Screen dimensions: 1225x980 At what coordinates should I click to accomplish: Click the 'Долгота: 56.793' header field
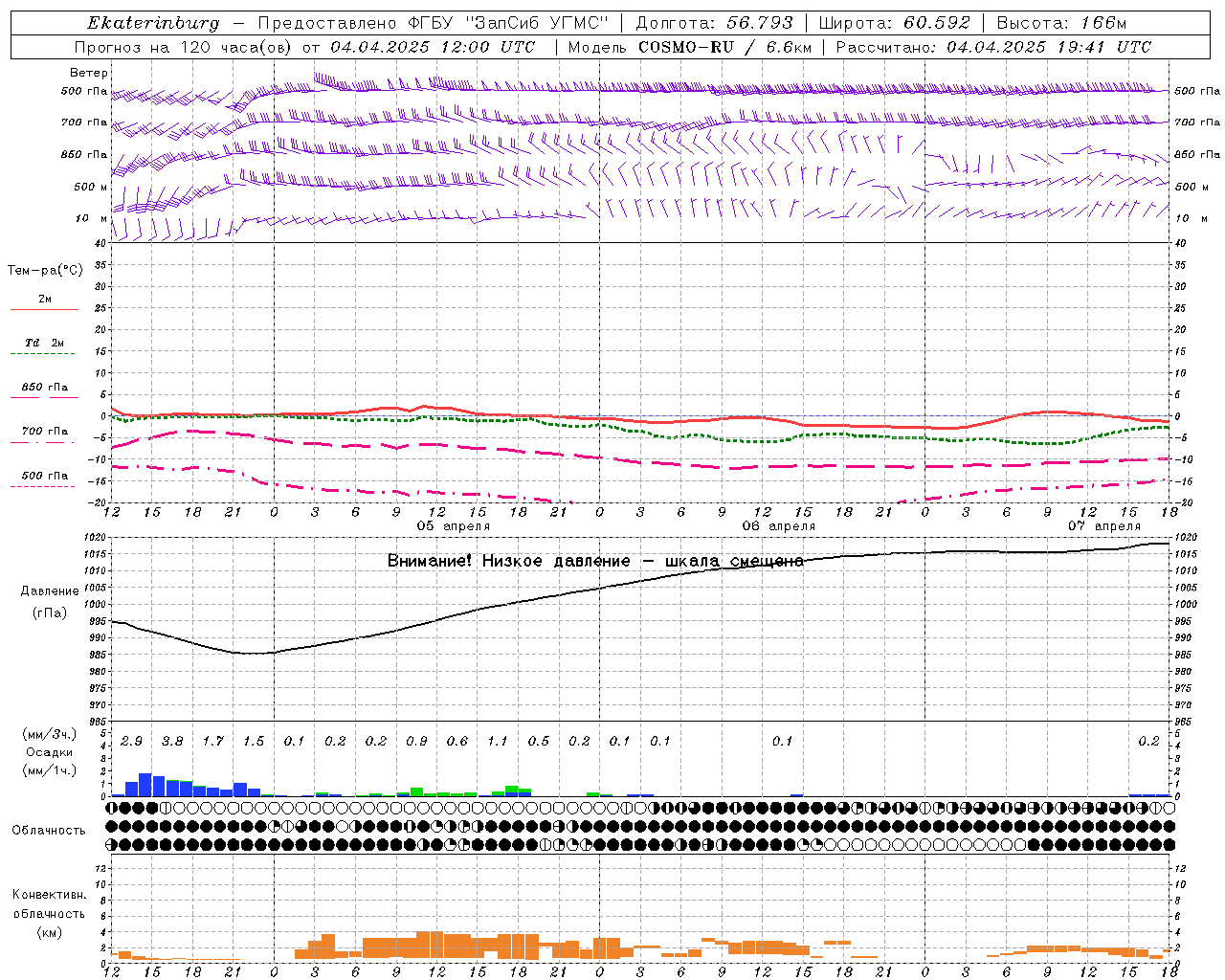click(714, 23)
